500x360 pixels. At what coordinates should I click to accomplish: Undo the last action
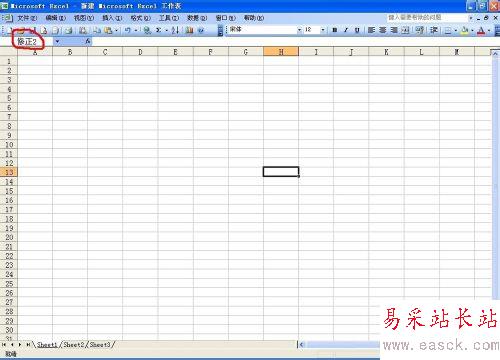point(128,30)
